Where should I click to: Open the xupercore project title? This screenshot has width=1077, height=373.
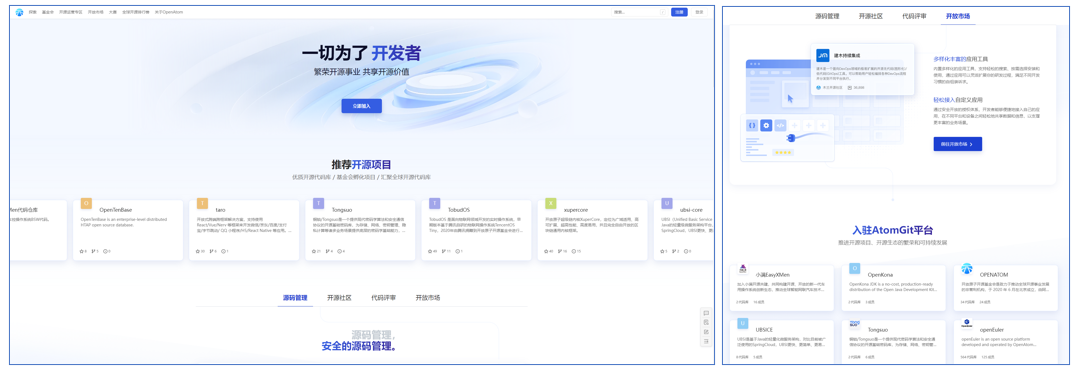pos(576,210)
